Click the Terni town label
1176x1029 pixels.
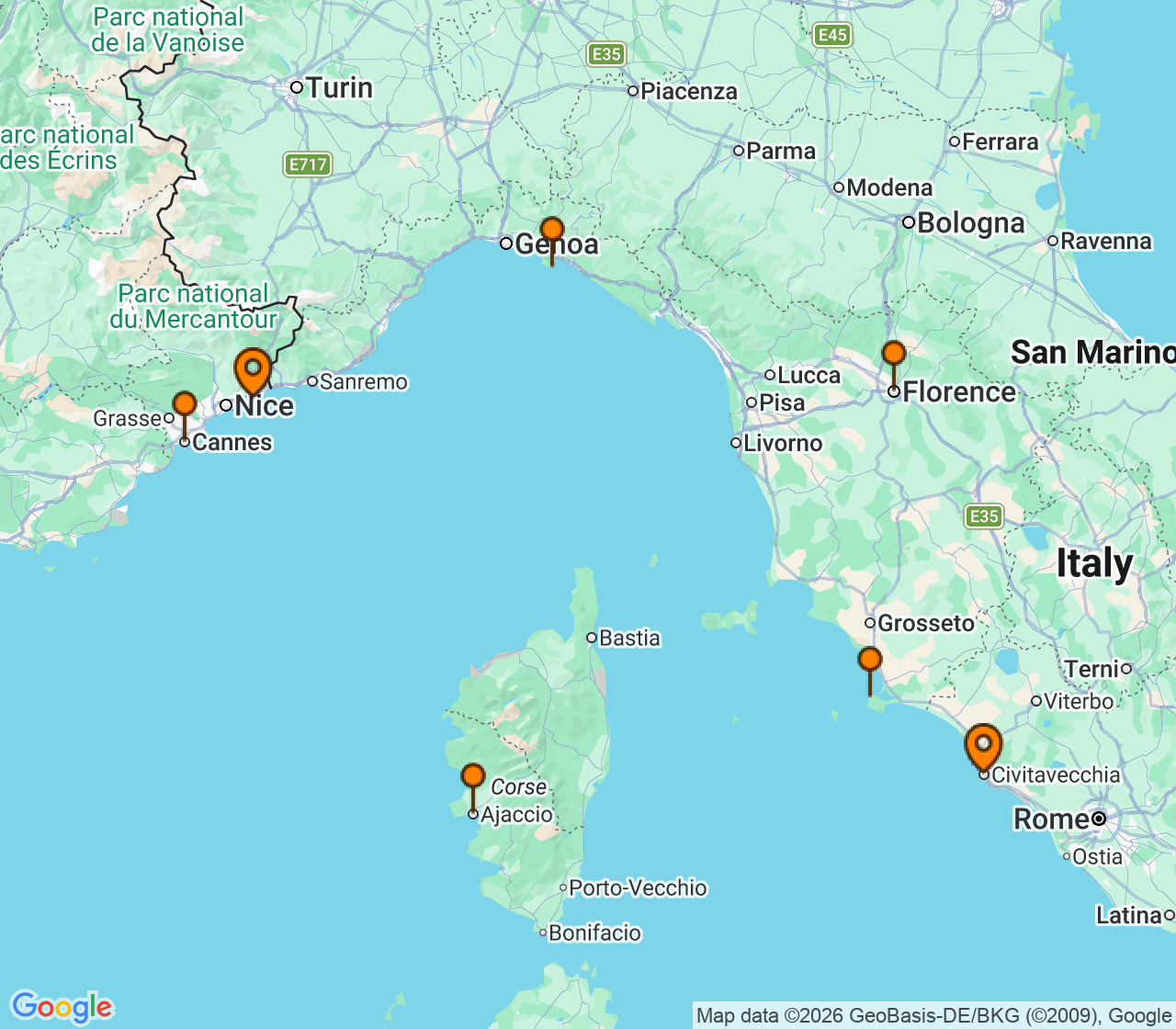pos(1091,669)
